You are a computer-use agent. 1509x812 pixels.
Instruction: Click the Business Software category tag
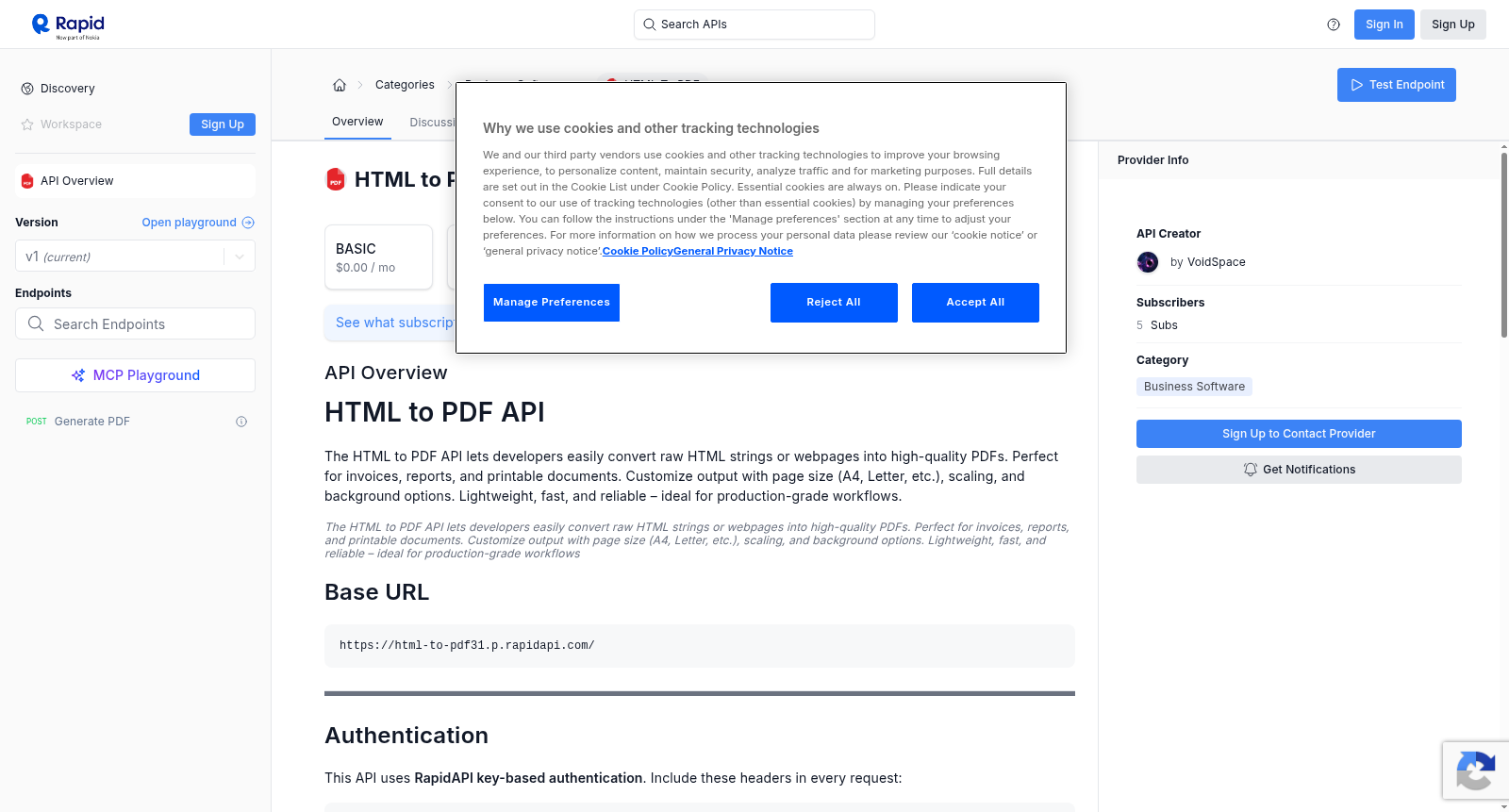[x=1194, y=387]
